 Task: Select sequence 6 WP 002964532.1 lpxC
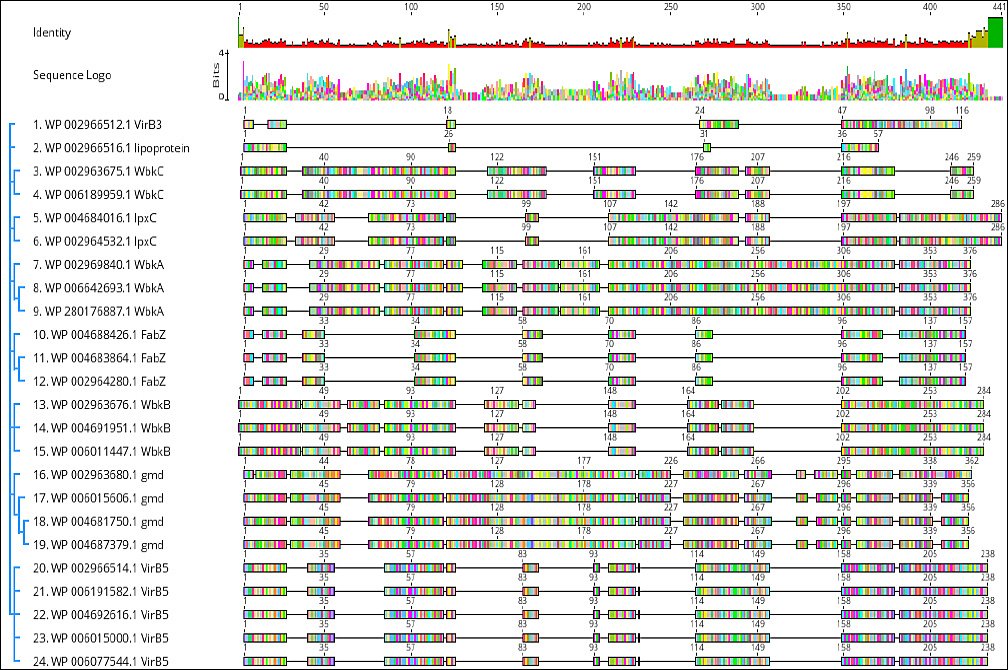point(94,241)
